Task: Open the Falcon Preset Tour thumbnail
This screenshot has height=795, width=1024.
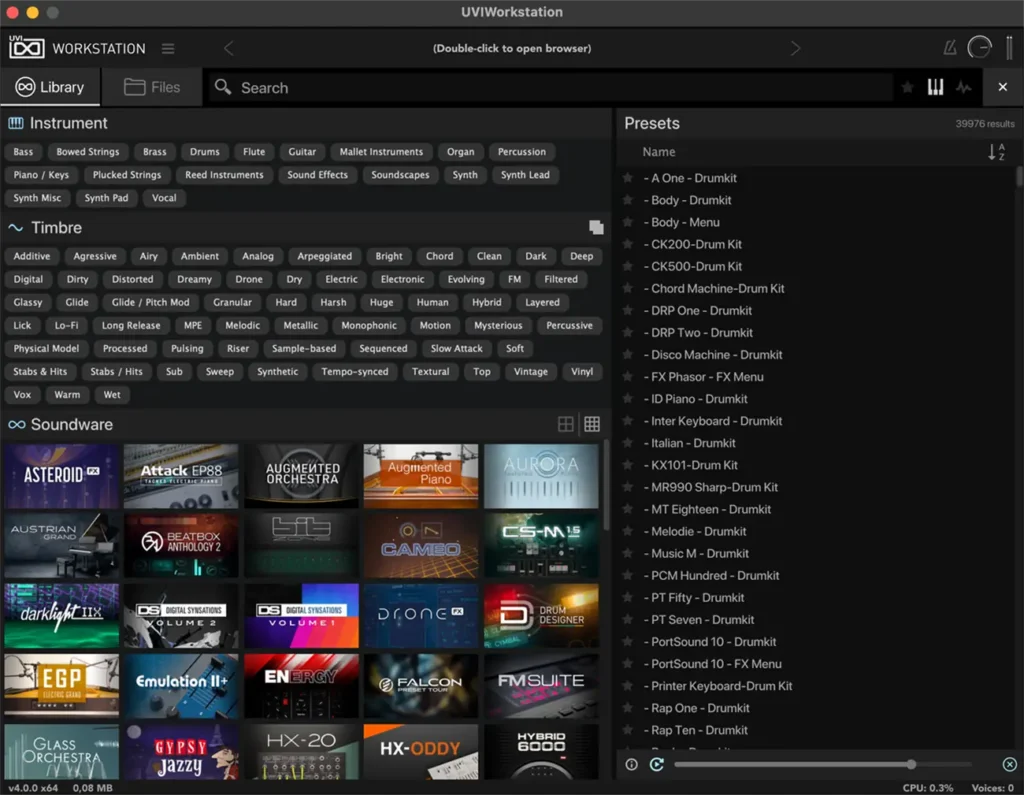Action: [x=421, y=686]
